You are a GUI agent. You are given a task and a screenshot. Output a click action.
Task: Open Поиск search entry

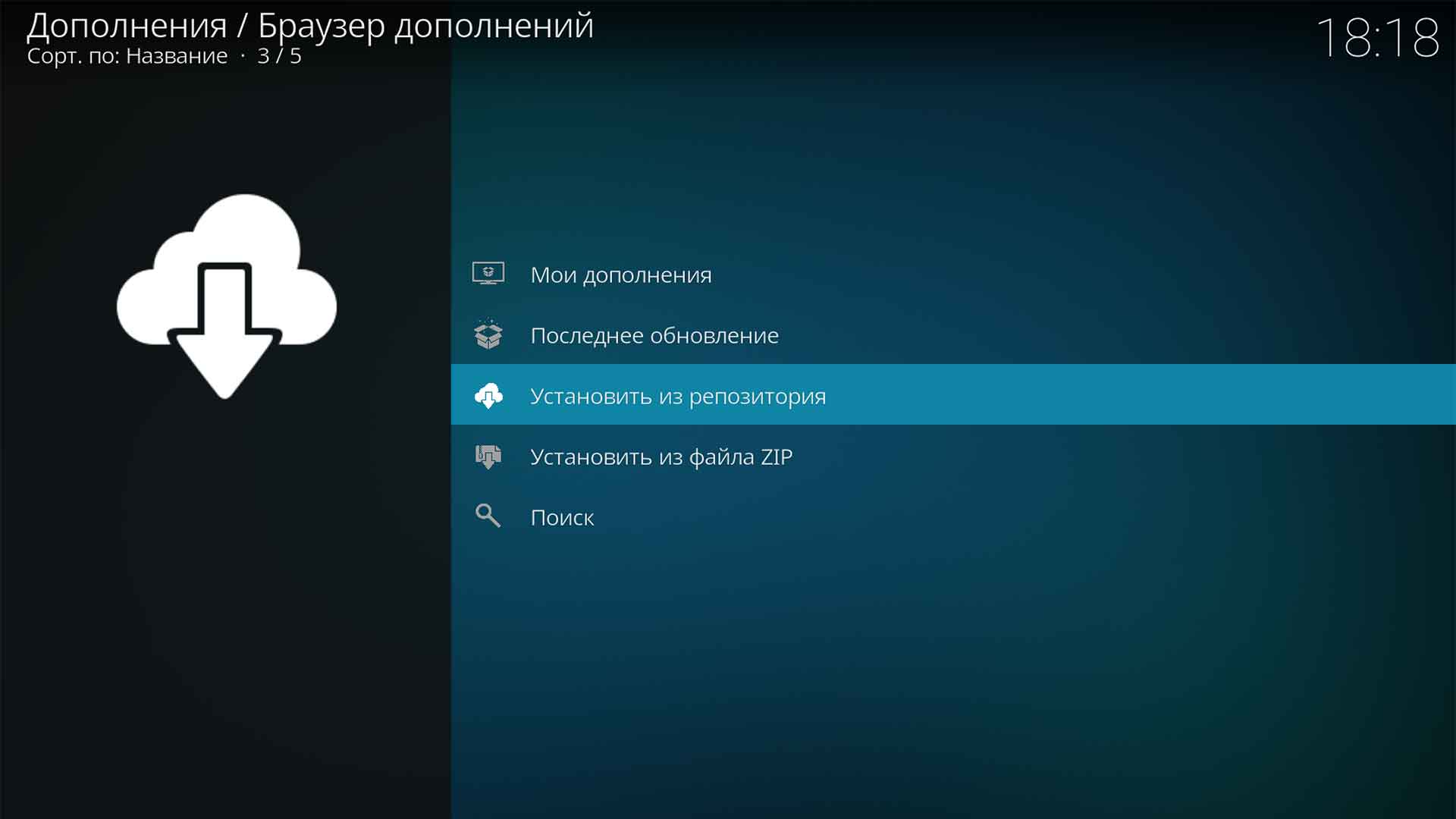pos(561,517)
